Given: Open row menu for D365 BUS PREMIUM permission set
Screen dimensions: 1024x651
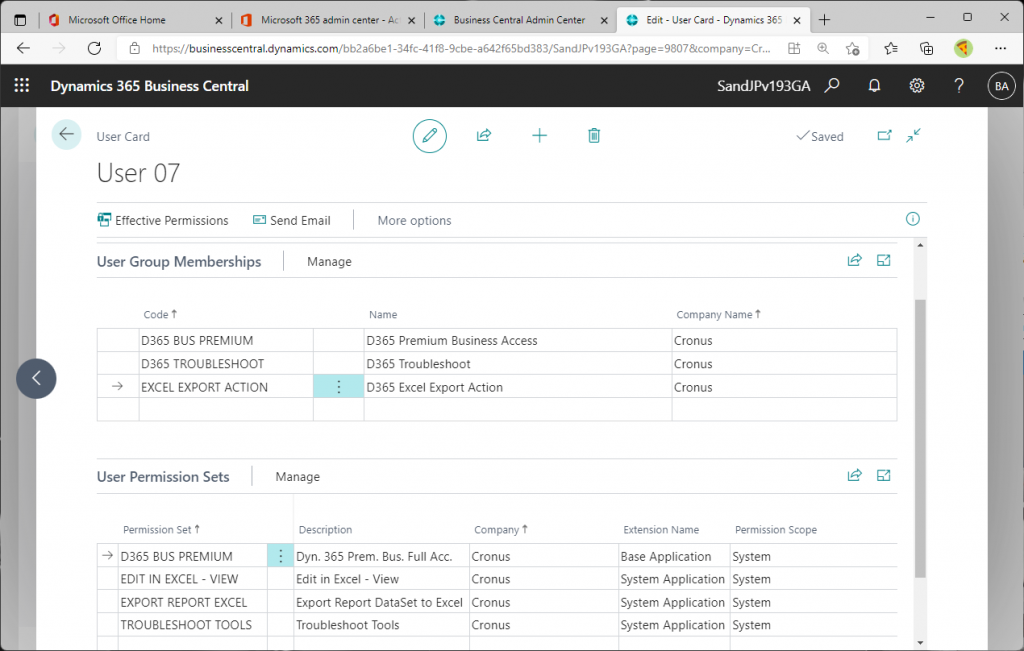Looking at the screenshot, I should (281, 556).
